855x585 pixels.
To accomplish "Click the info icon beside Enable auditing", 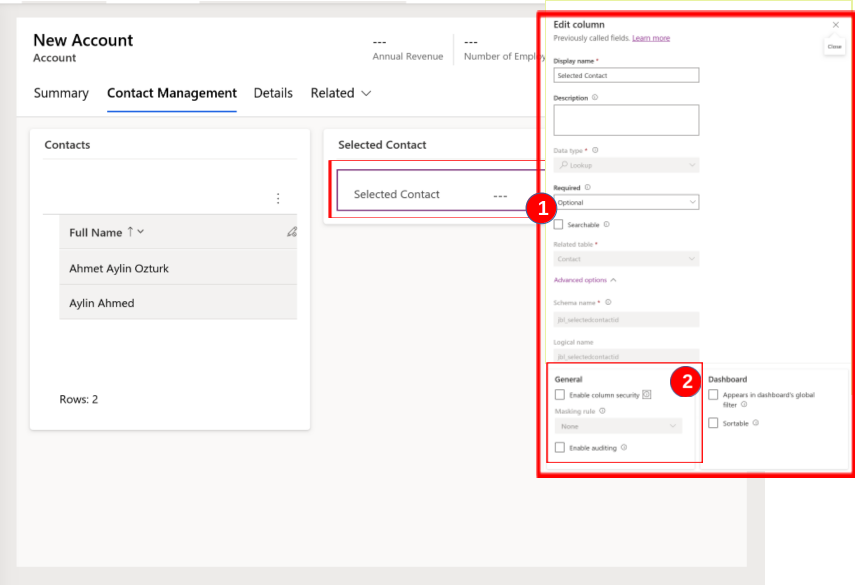I will point(624,446).
